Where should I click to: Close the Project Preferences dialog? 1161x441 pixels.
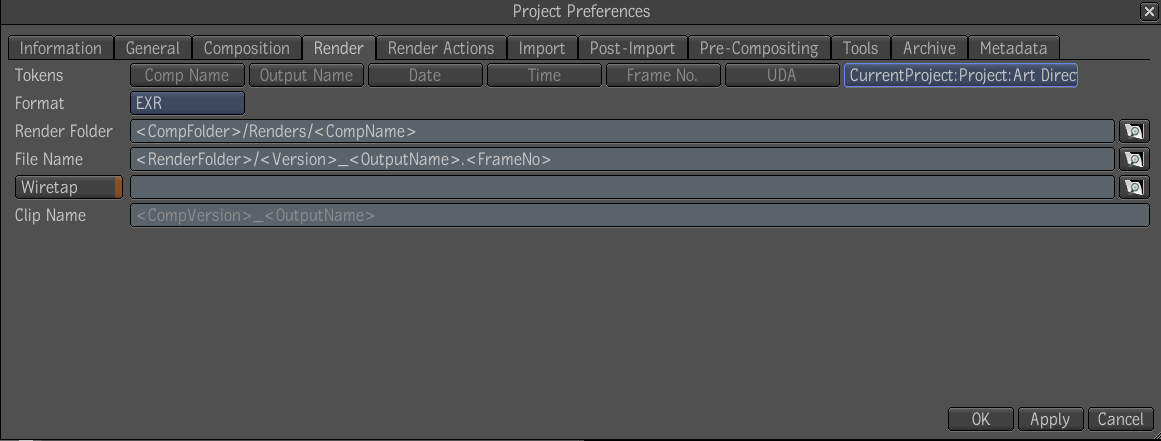1150,11
